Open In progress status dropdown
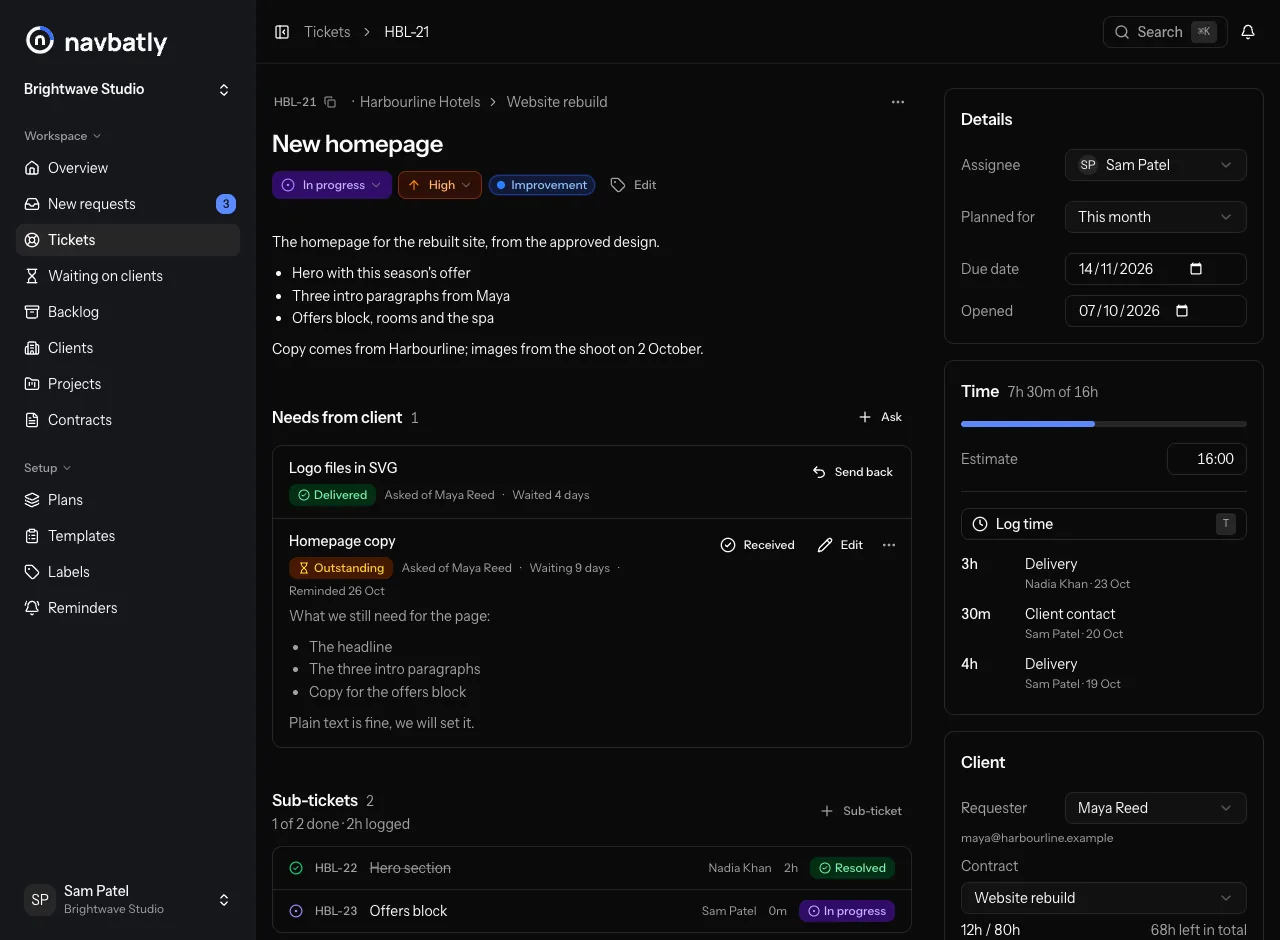The width and height of the screenshot is (1280, 940). (x=331, y=185)
